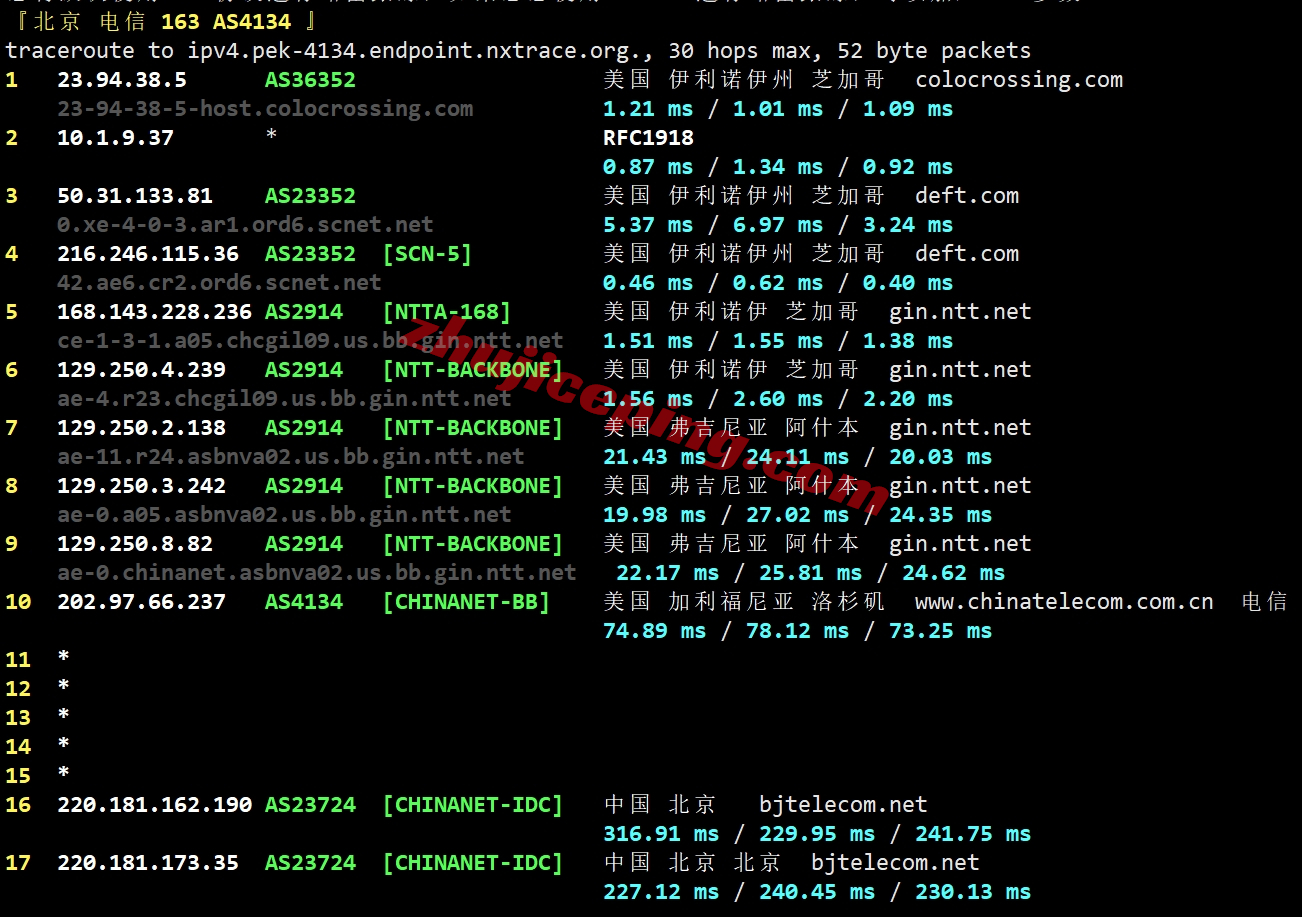Screen dimensions: 1302x917
Task: Click the IP address 129.250.2.138
Action: point(141,428)
